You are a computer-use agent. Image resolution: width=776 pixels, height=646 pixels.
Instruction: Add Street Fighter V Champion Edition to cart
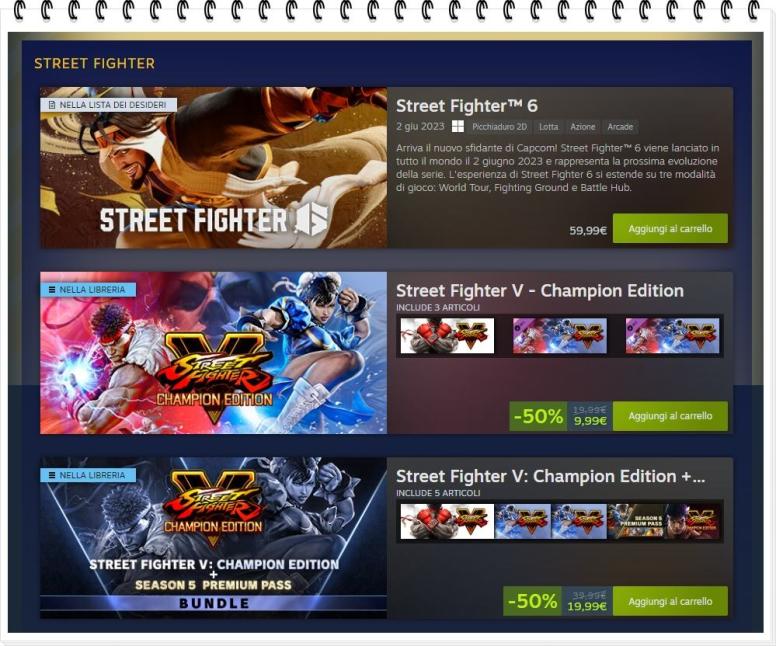pyautogui.click(x=670, y=416)
